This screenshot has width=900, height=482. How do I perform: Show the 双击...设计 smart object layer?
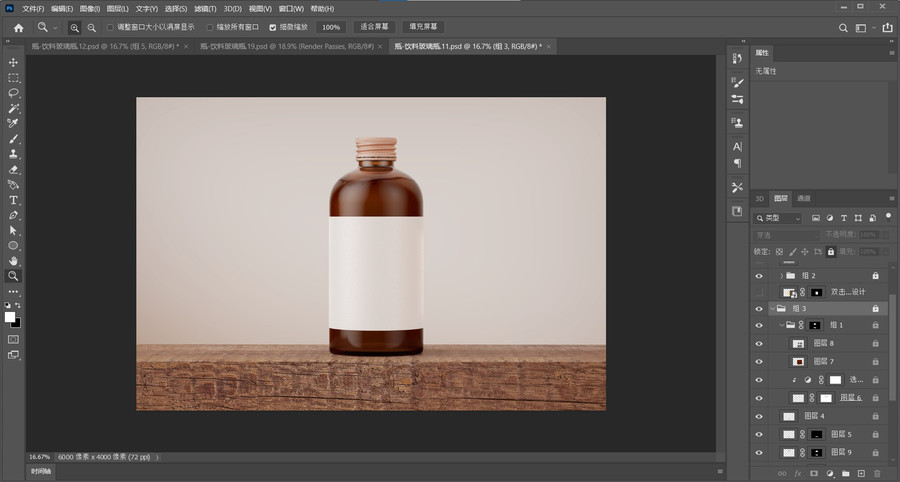(x=759, y=292)
